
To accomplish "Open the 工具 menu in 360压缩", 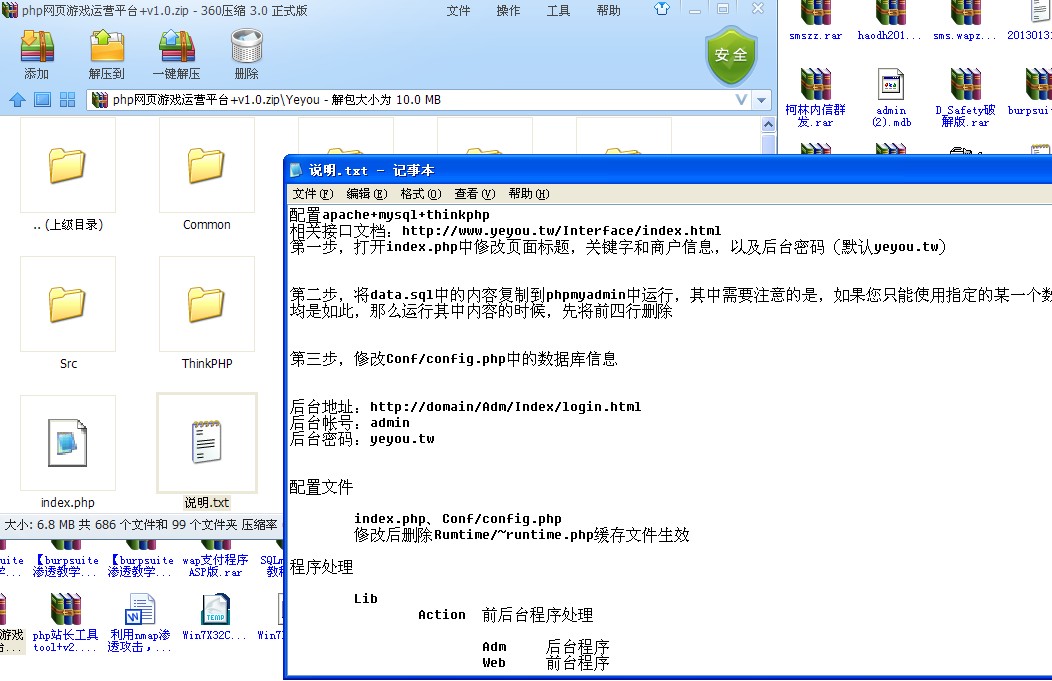I will tap(558, 11).
